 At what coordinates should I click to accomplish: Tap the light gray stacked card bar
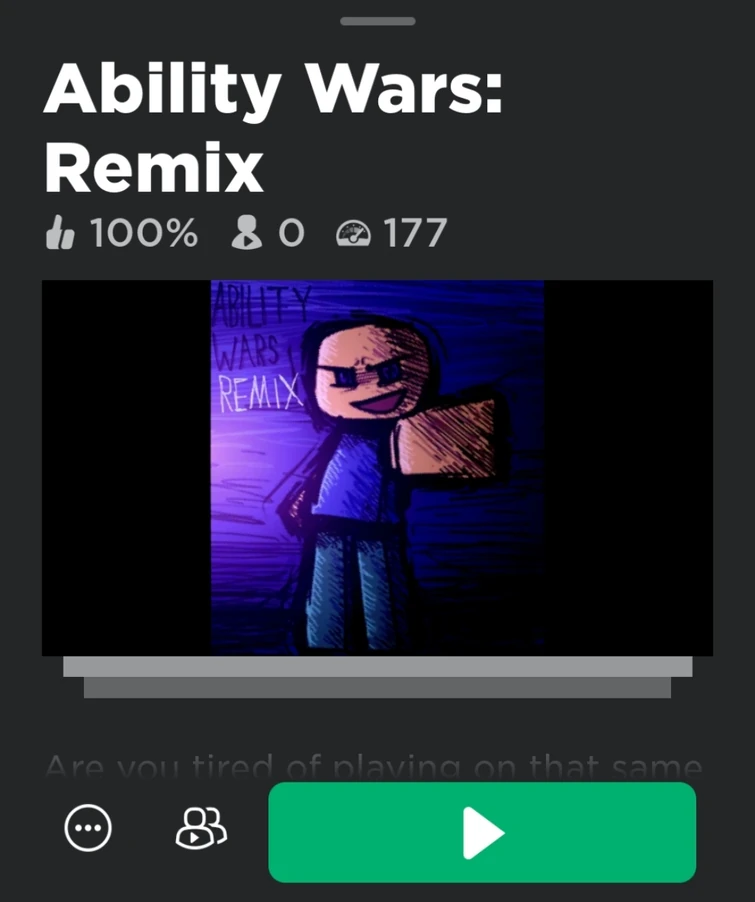378,667
